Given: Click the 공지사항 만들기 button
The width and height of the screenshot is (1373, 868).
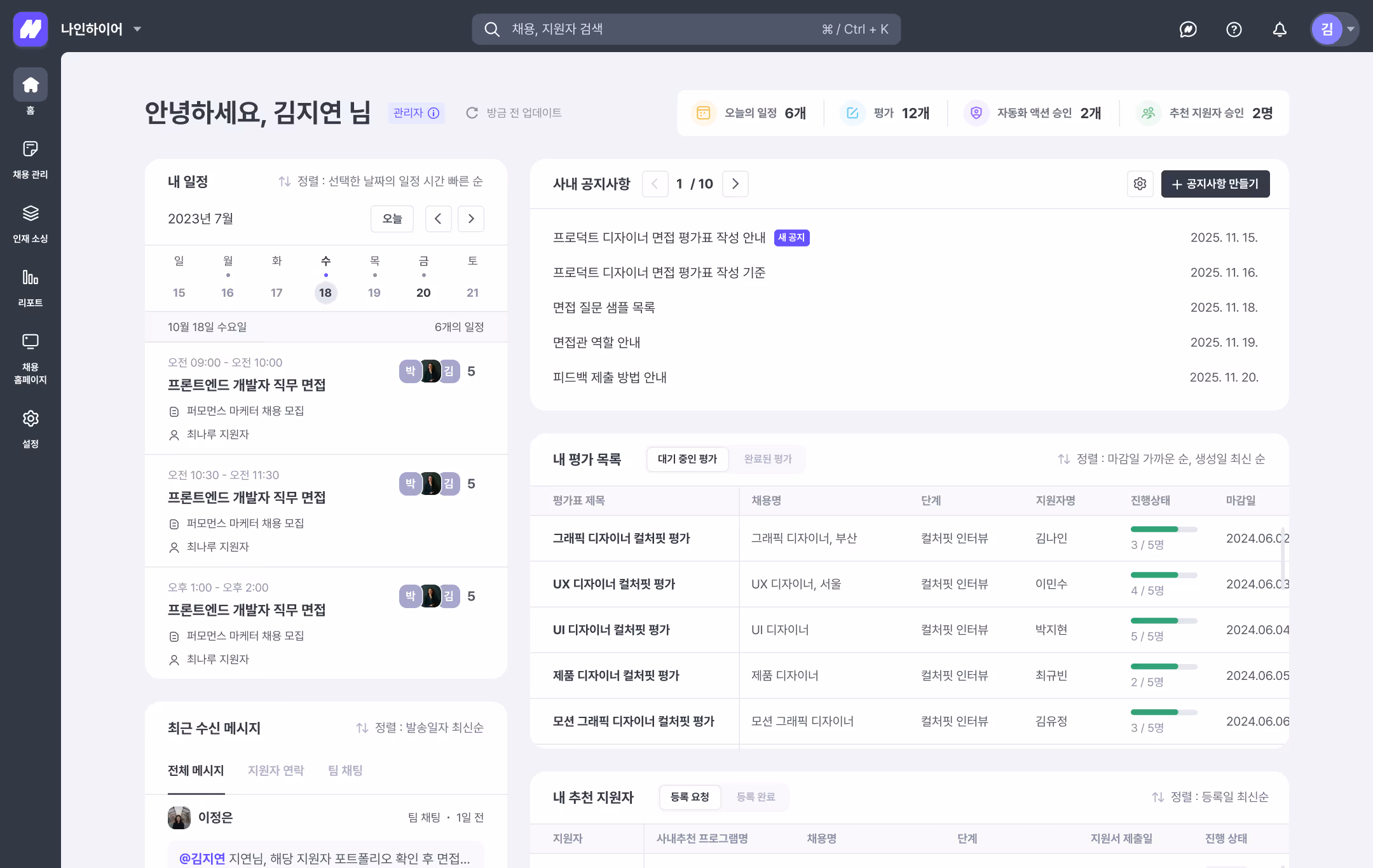Looking at the screenshot, I should tap(1215, 184).
